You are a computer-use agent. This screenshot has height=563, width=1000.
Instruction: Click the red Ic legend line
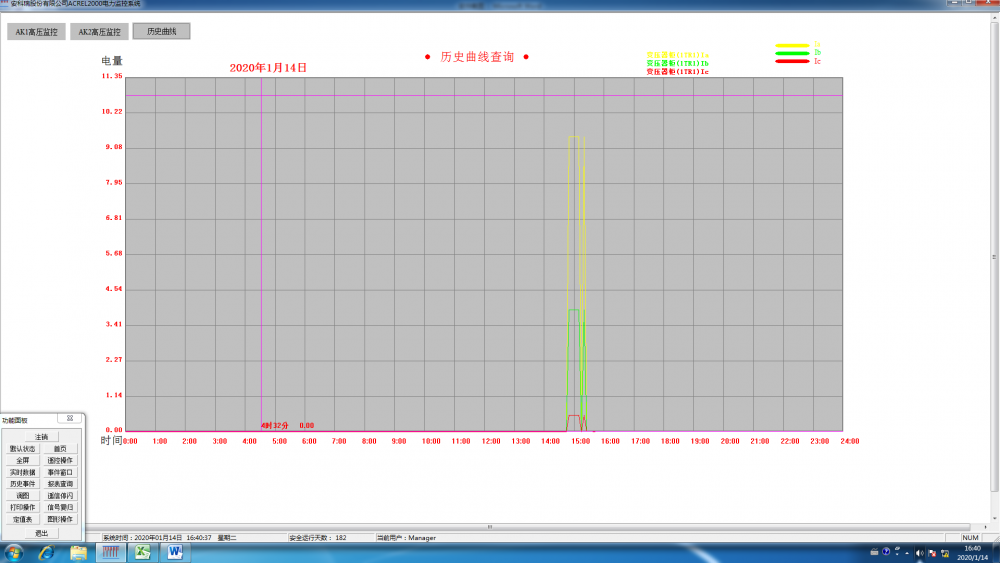coord(792,62)
